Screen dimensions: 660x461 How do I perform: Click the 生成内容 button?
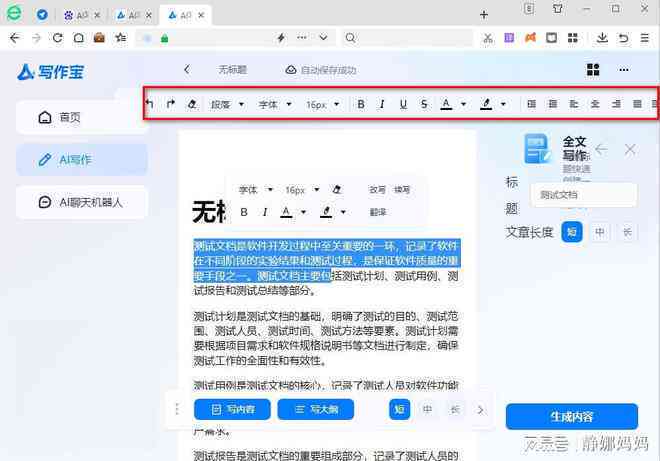point(572,417)
